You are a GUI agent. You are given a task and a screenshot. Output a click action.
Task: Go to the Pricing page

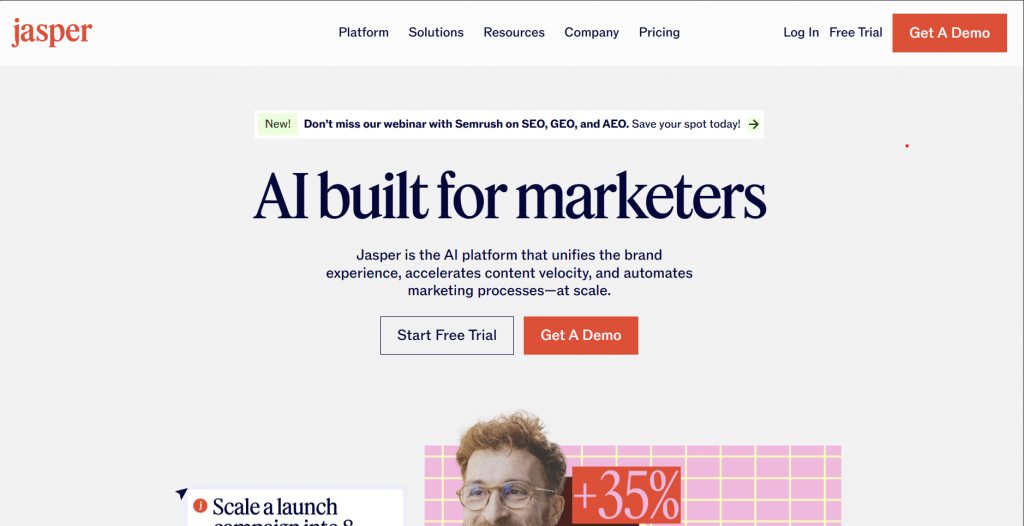[x=659, y=32]
